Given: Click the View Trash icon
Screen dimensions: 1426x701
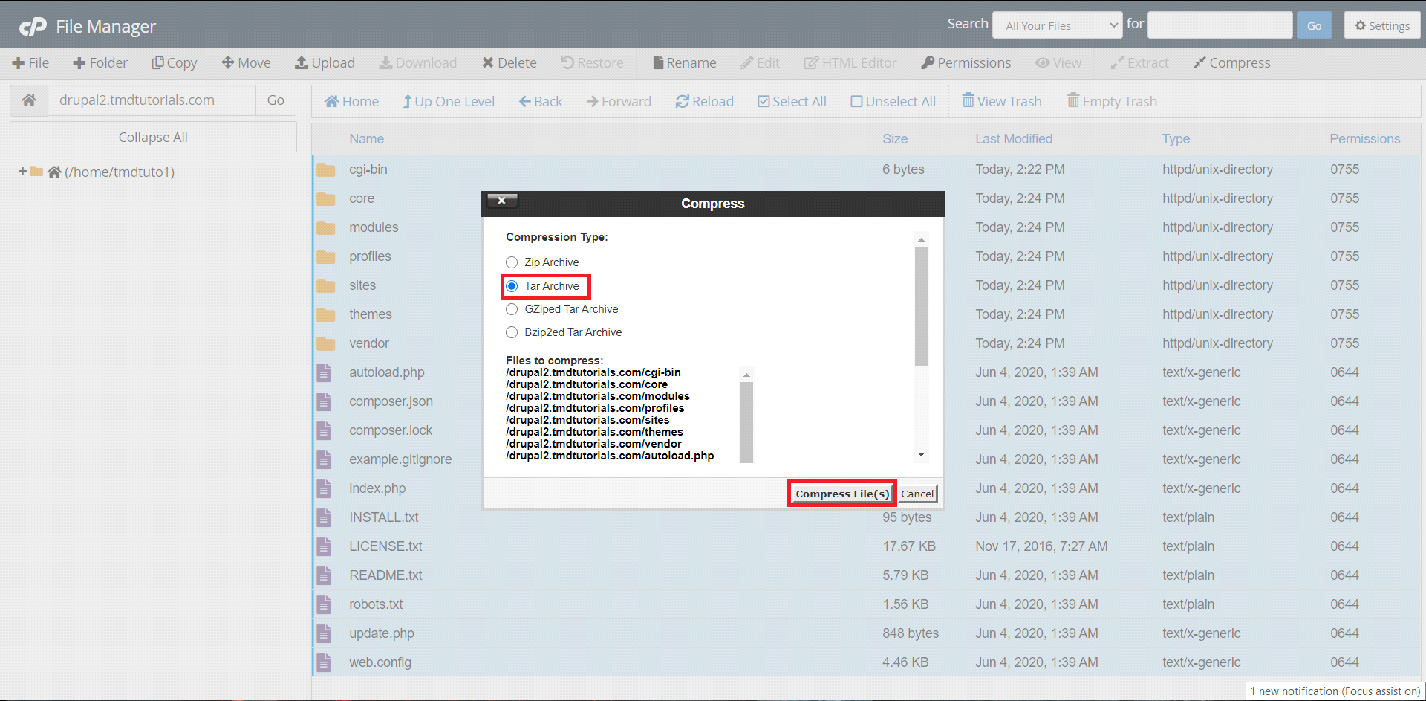Looking at the screenshot, I should [x=1000, y=100].
